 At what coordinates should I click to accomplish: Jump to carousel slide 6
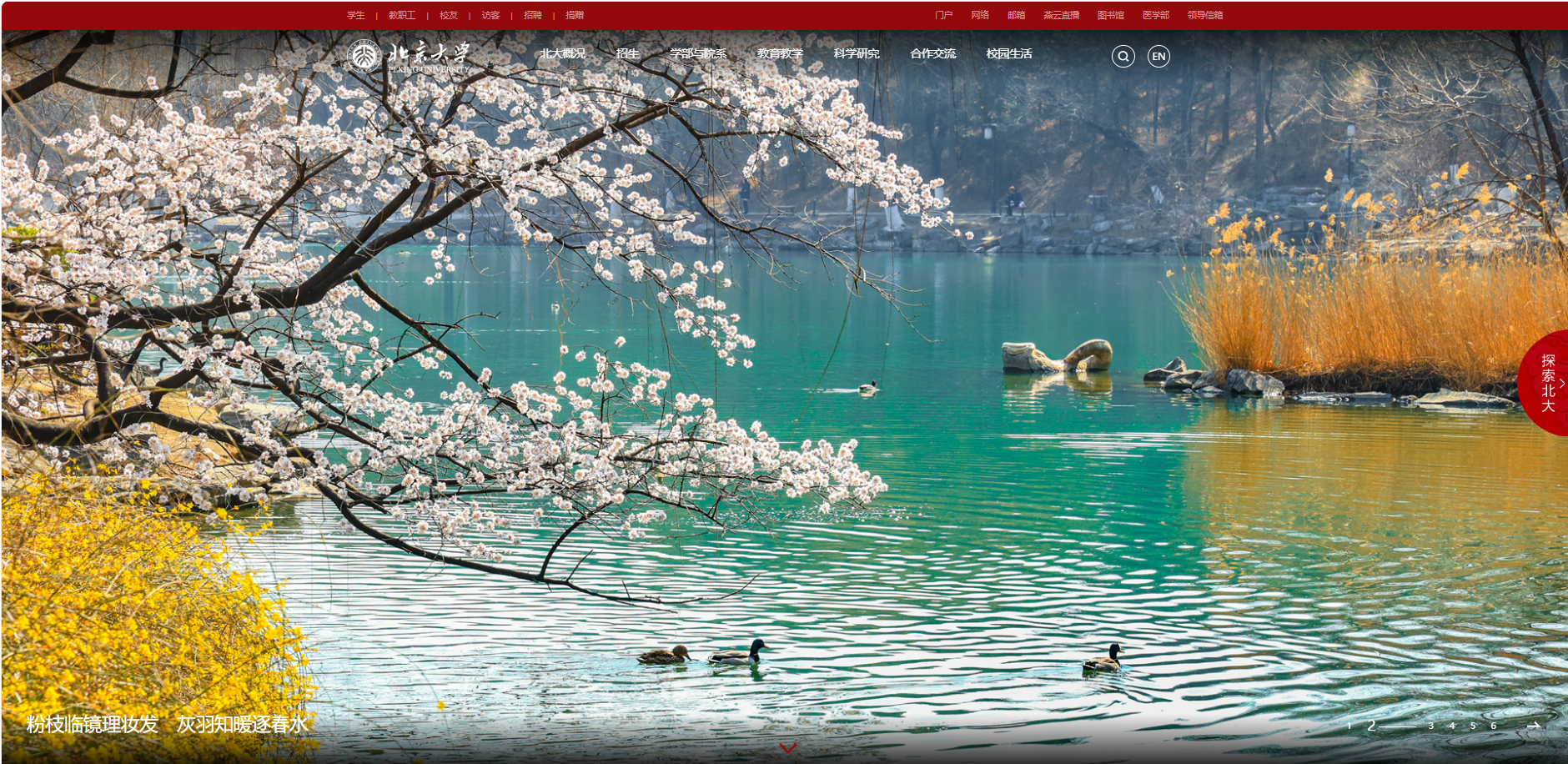pyautogui.click(x=1493, y=726)
